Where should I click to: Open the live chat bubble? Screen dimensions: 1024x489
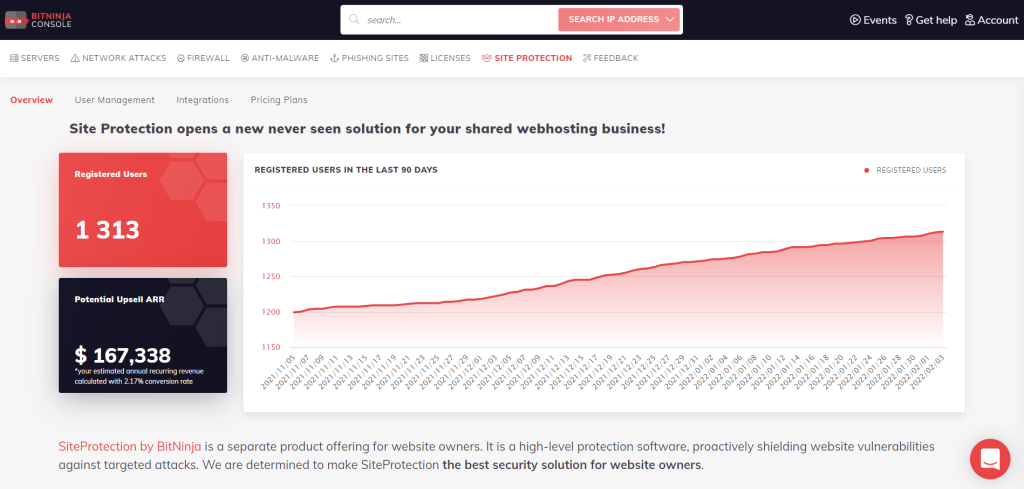990,459
